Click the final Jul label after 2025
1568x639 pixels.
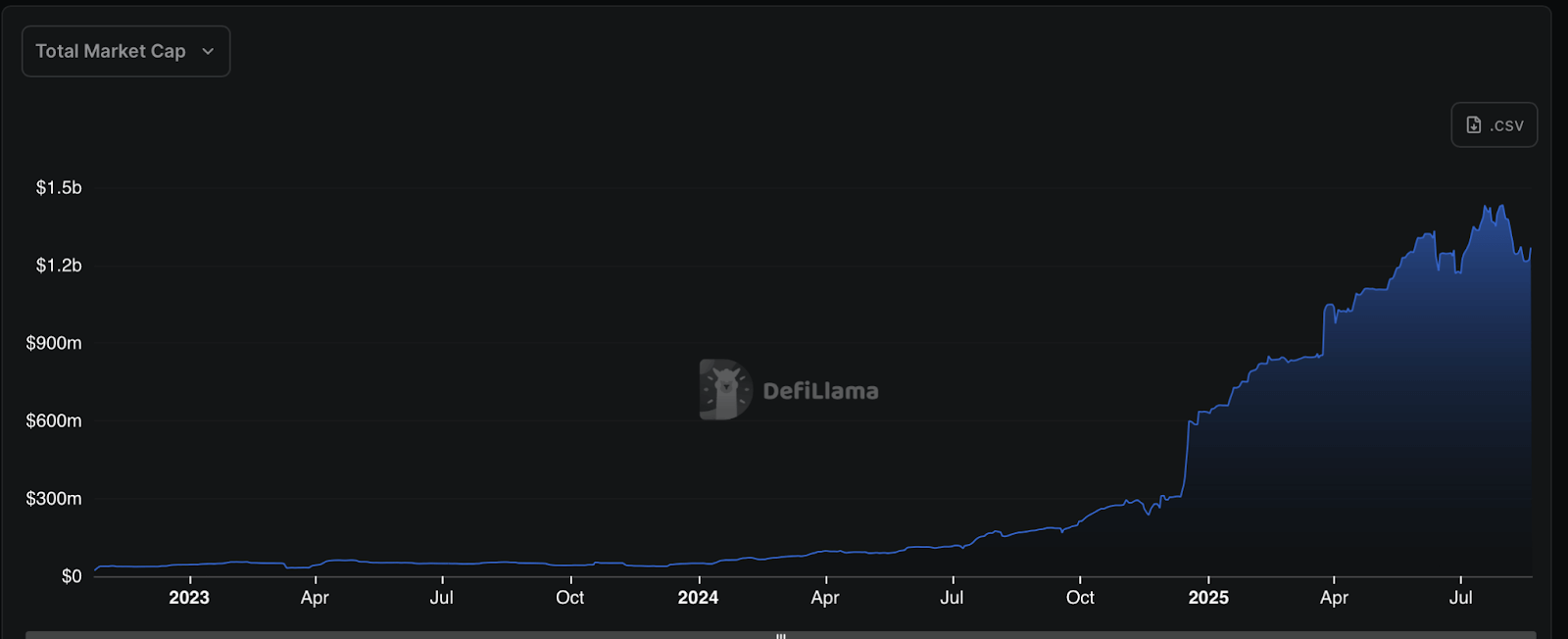[1460, 598]
